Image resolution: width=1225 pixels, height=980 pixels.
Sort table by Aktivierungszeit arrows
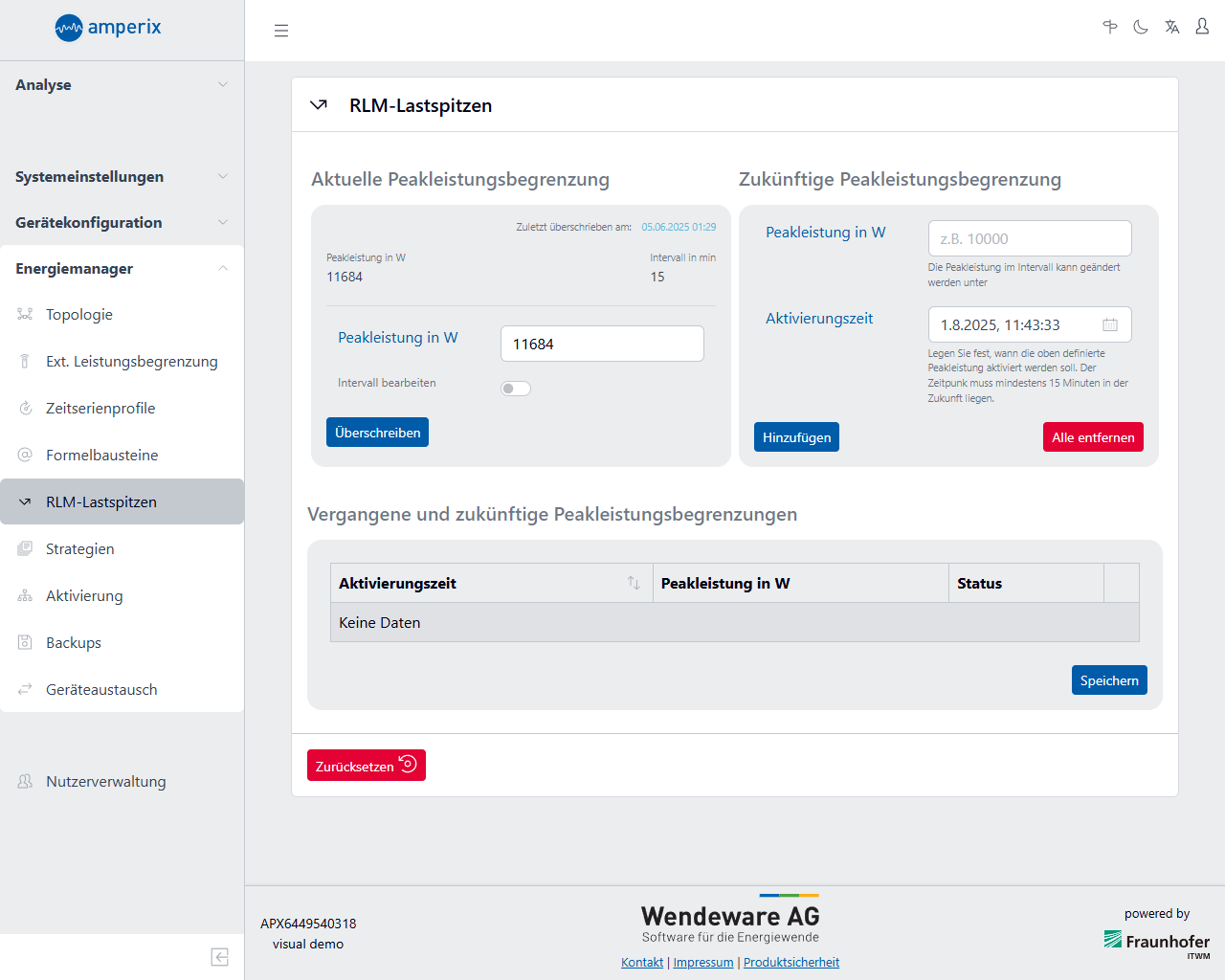point(634,583)
